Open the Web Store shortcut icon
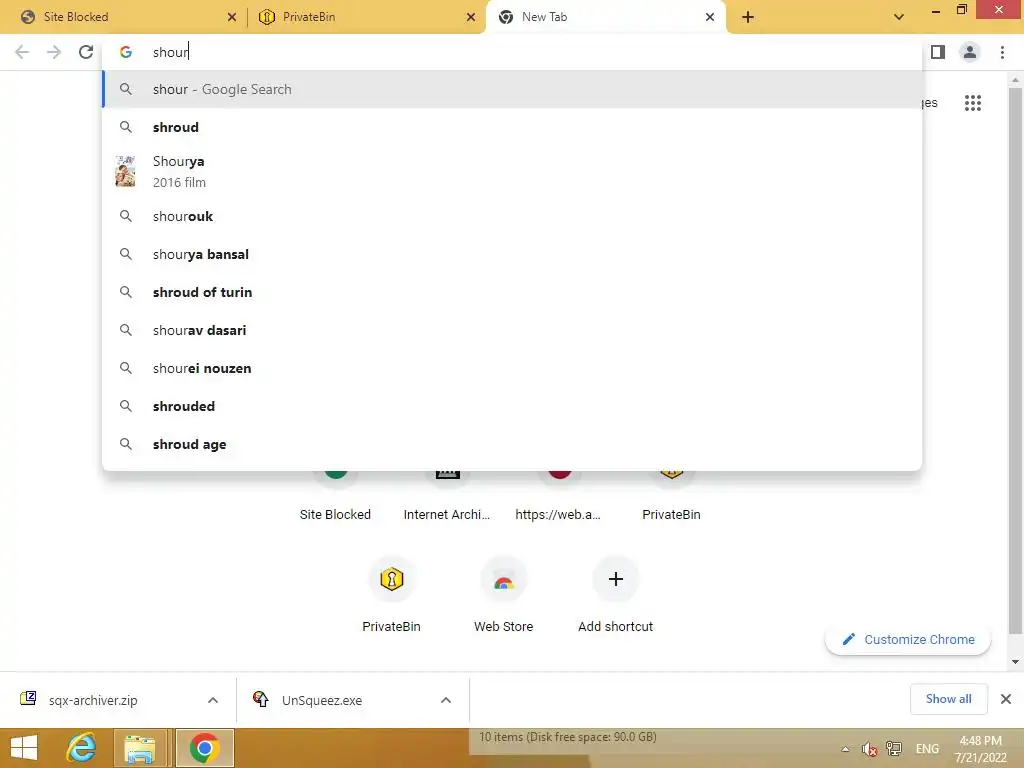 (x=504, y=579)
